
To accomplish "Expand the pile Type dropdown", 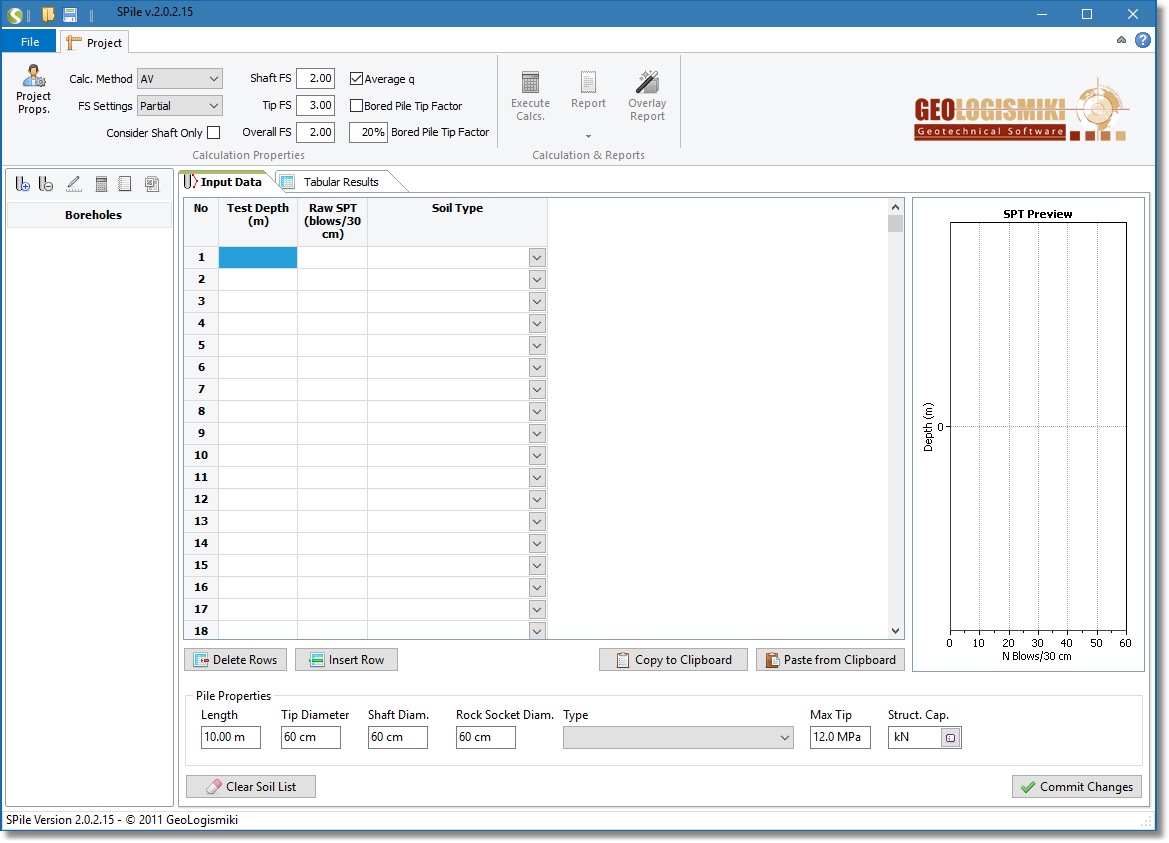I will point(785,737).
